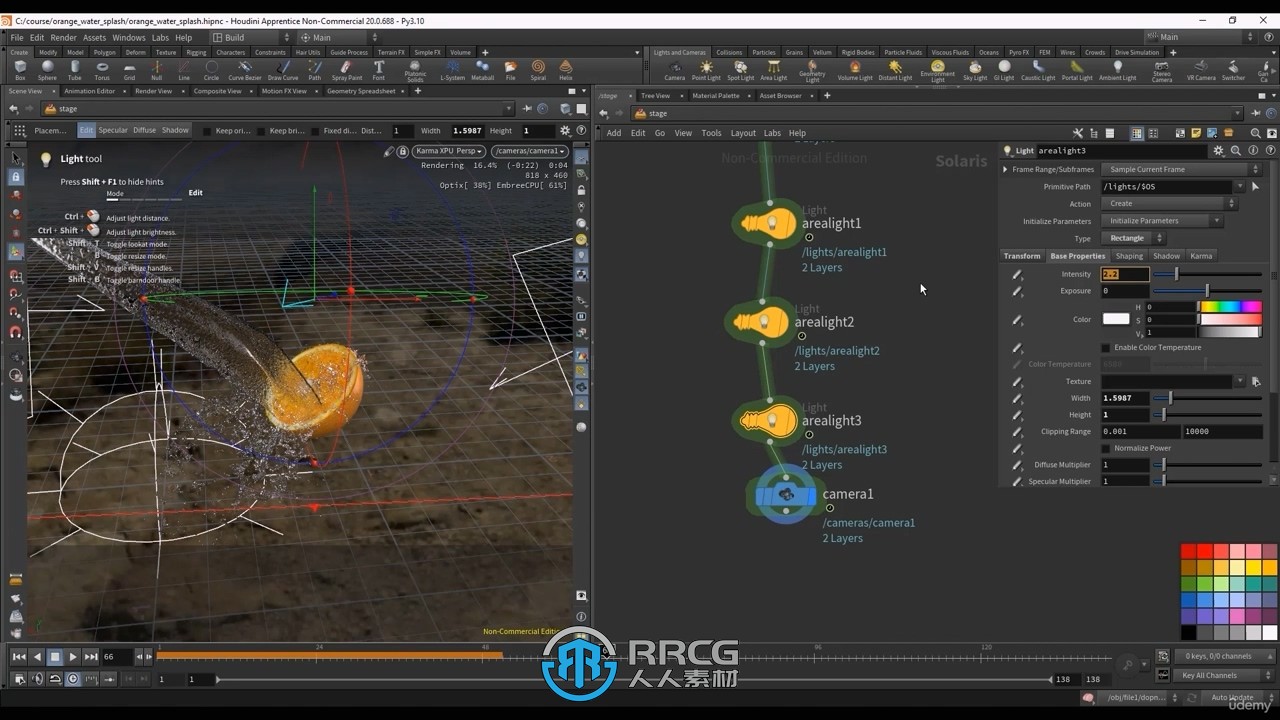Select the Metaball tool
Screen dimensions: 1280x720
482,70
